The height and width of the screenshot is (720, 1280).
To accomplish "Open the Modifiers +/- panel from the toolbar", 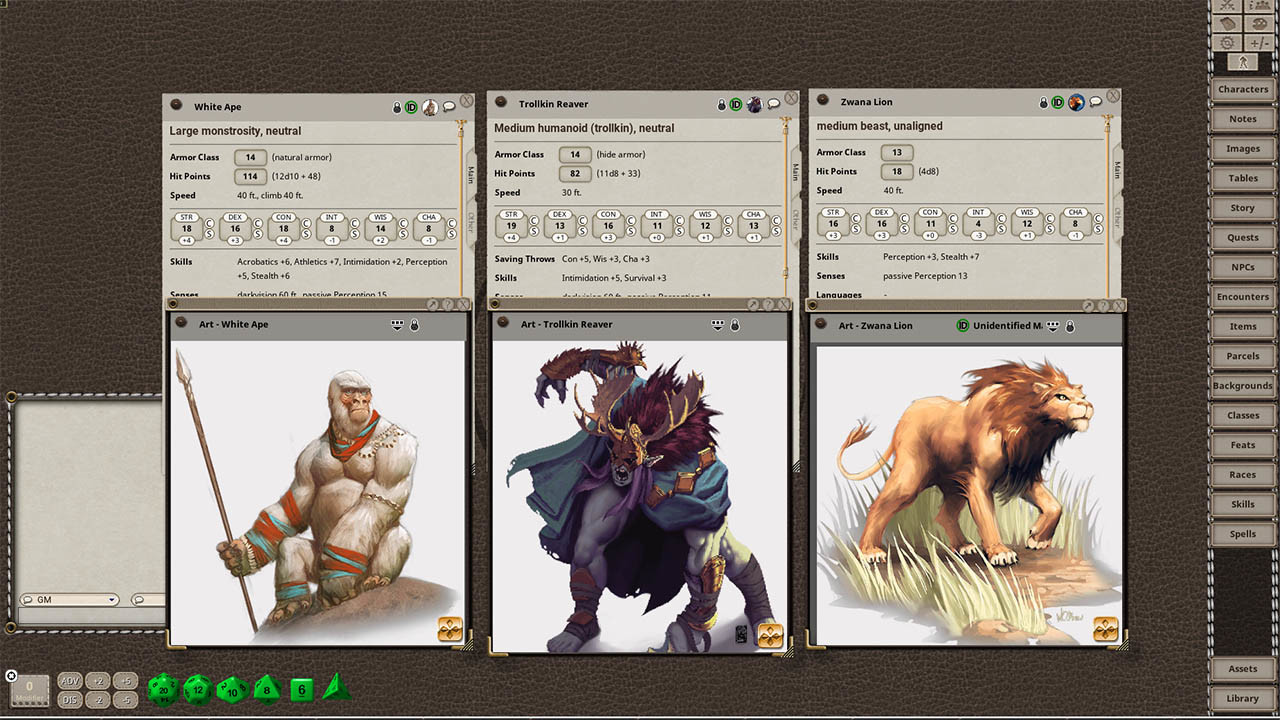I will tap(1257, 42).
